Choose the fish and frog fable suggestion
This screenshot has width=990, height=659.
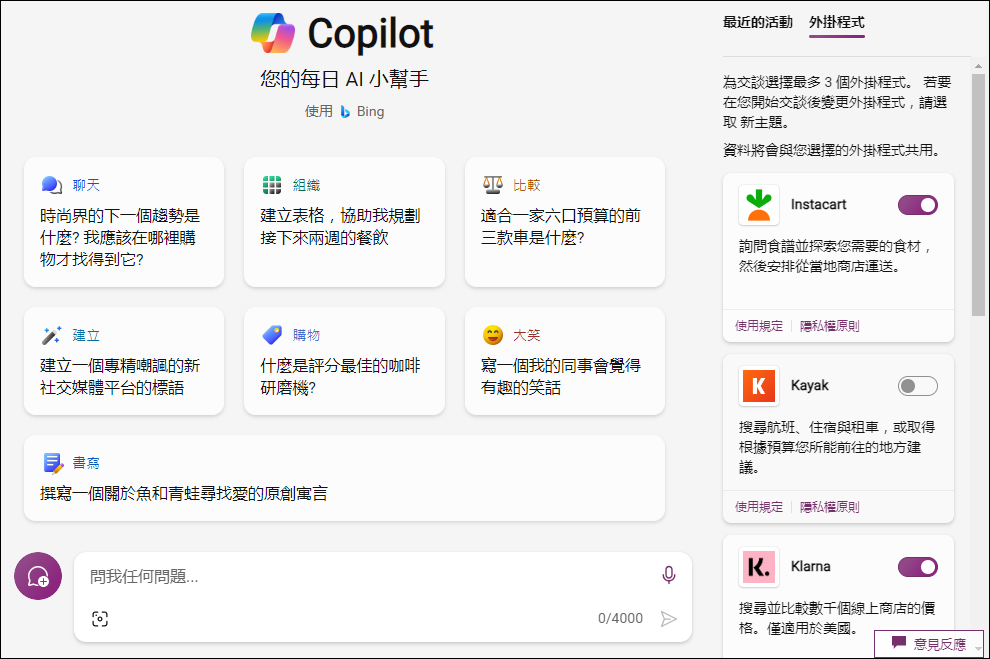(x=184, y=494)
